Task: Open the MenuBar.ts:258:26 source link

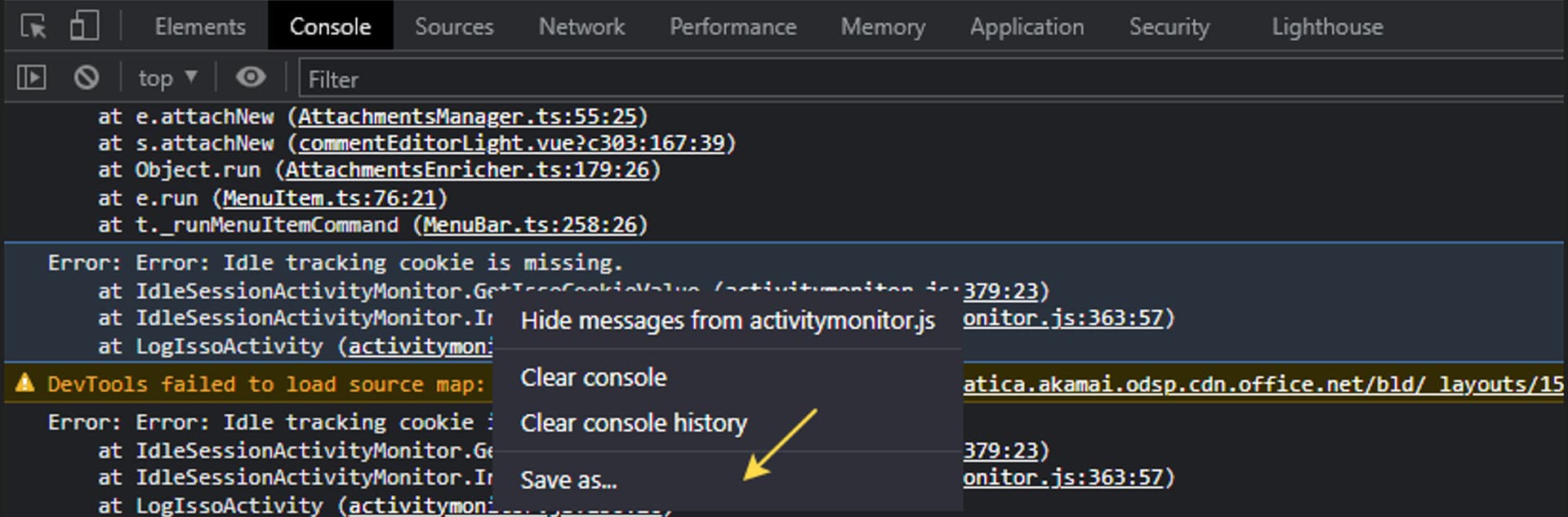Action: (x=529, y=225)
